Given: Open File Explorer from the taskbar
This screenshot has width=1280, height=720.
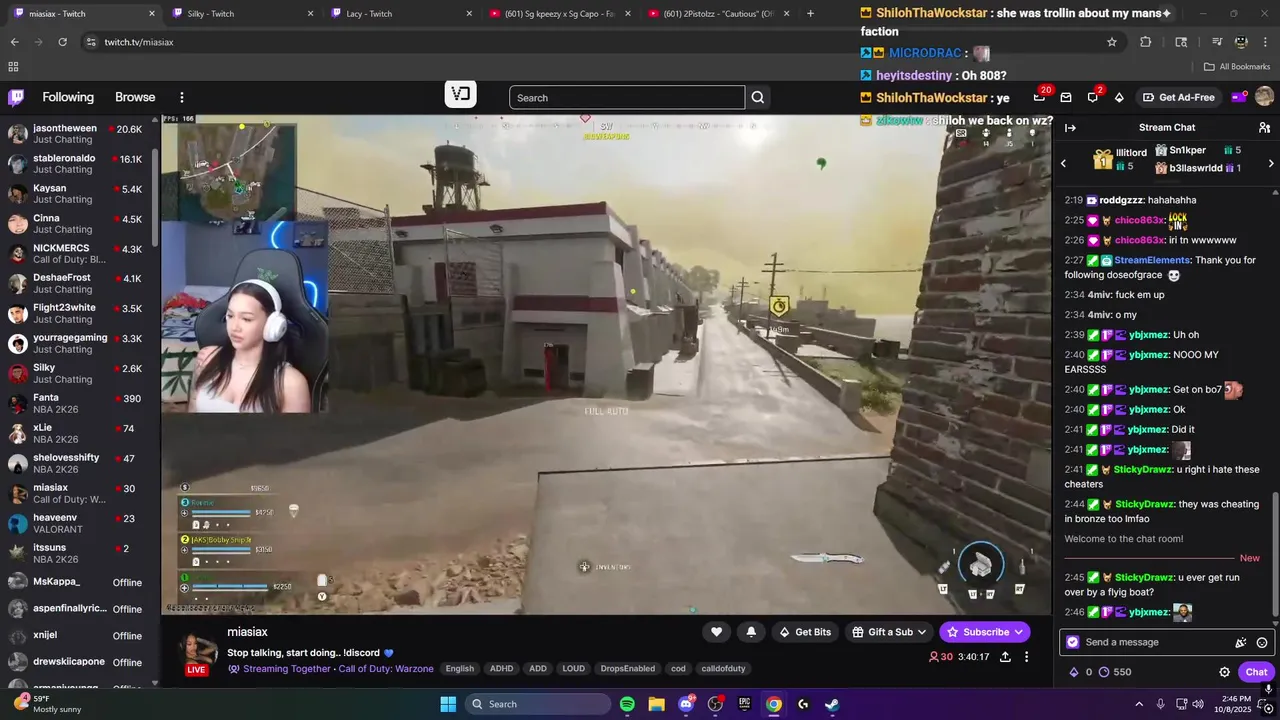Looking at the screenshot, I should point(656,704).
